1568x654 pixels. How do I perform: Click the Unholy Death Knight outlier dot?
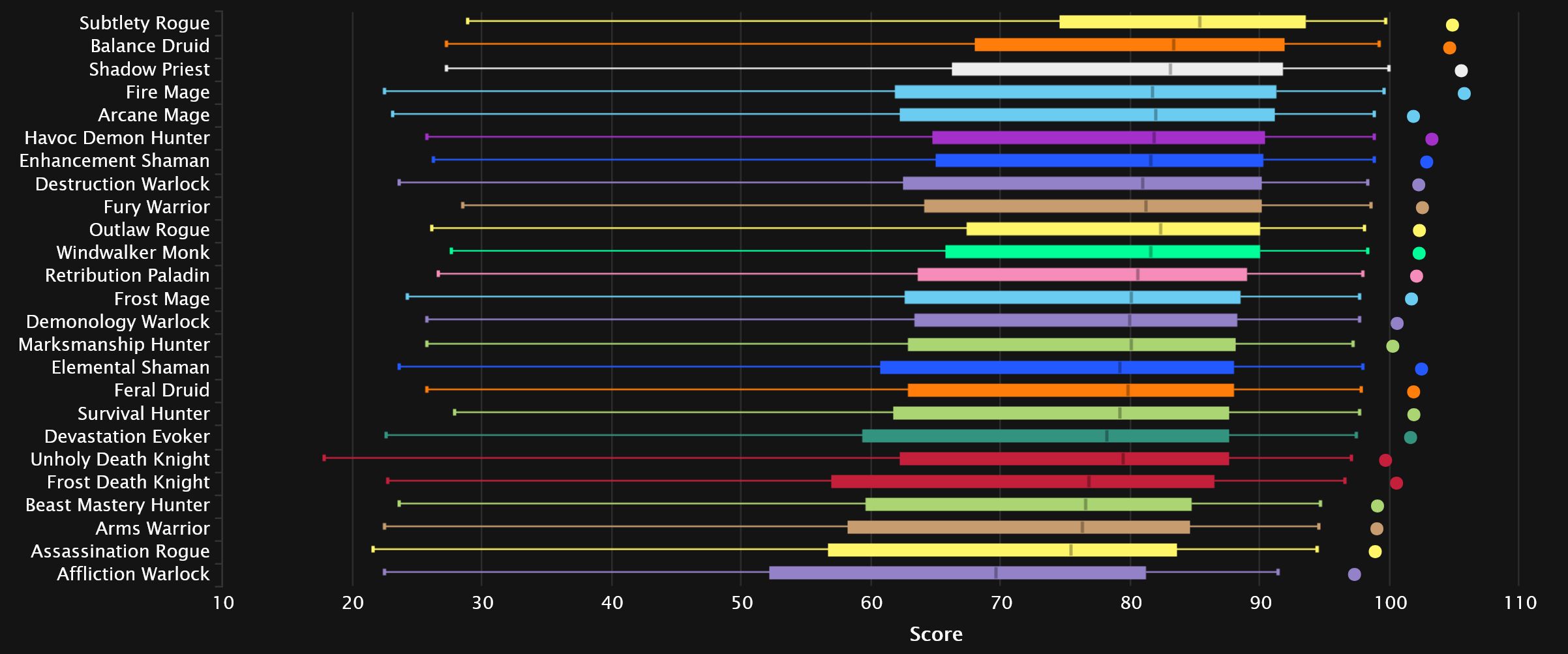[1385, 460]
